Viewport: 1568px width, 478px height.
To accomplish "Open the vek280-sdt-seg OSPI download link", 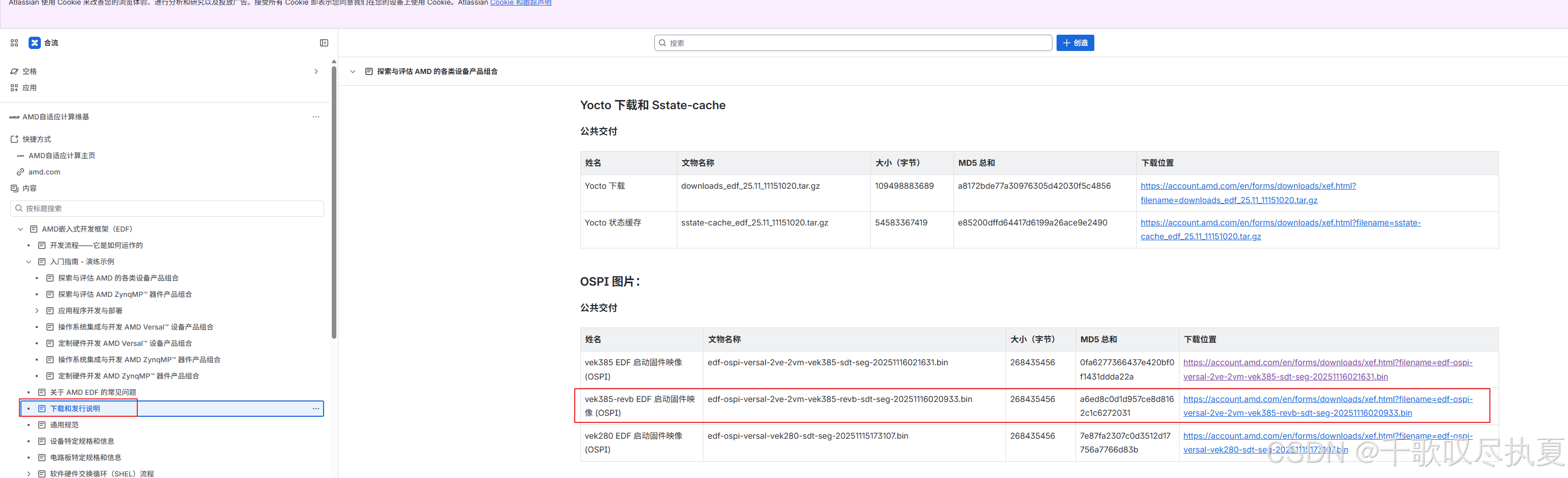I will click(1328, 443).
